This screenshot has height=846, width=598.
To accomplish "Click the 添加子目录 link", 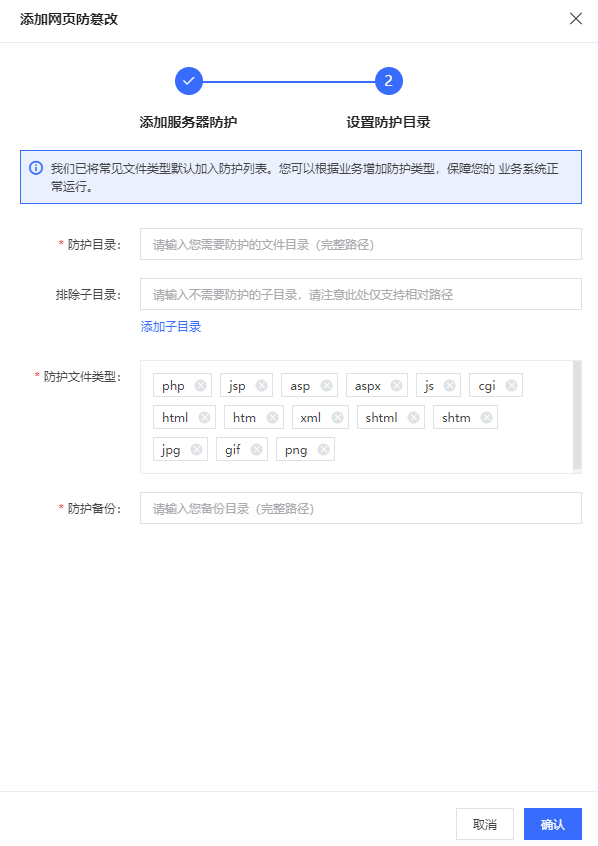I will point(171,326).
